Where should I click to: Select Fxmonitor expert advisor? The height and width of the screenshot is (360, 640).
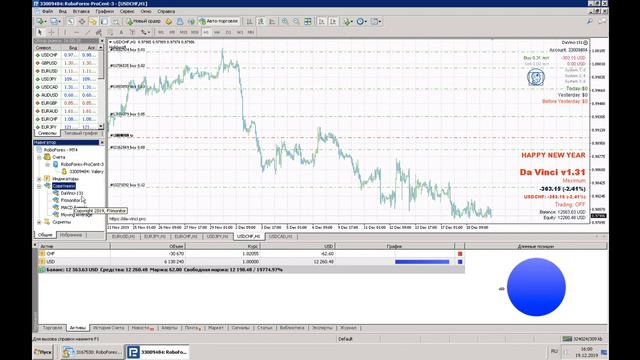coord(70,200)
